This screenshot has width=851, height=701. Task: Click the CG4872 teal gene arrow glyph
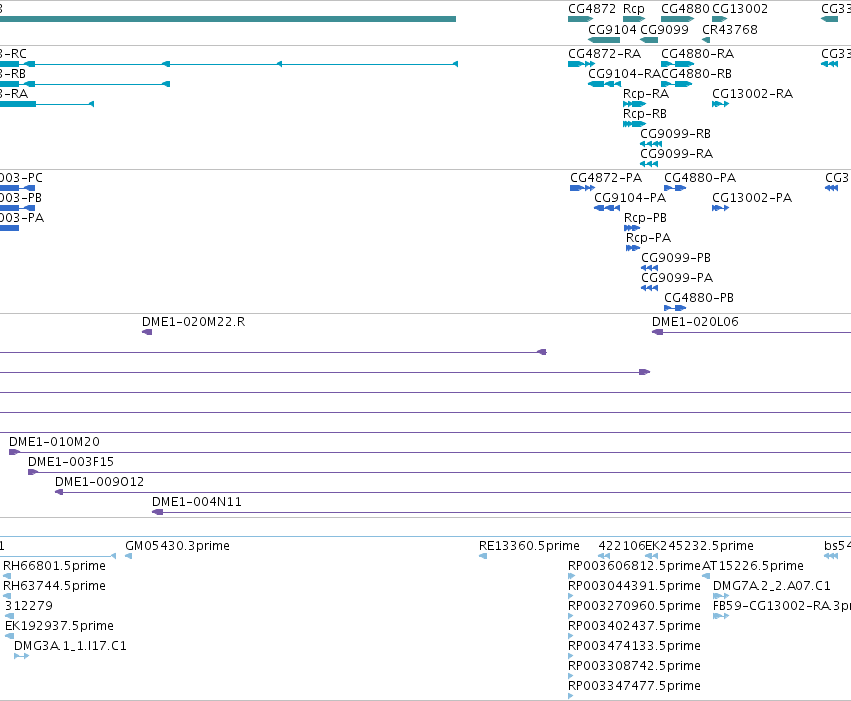[x=580, y=19]
